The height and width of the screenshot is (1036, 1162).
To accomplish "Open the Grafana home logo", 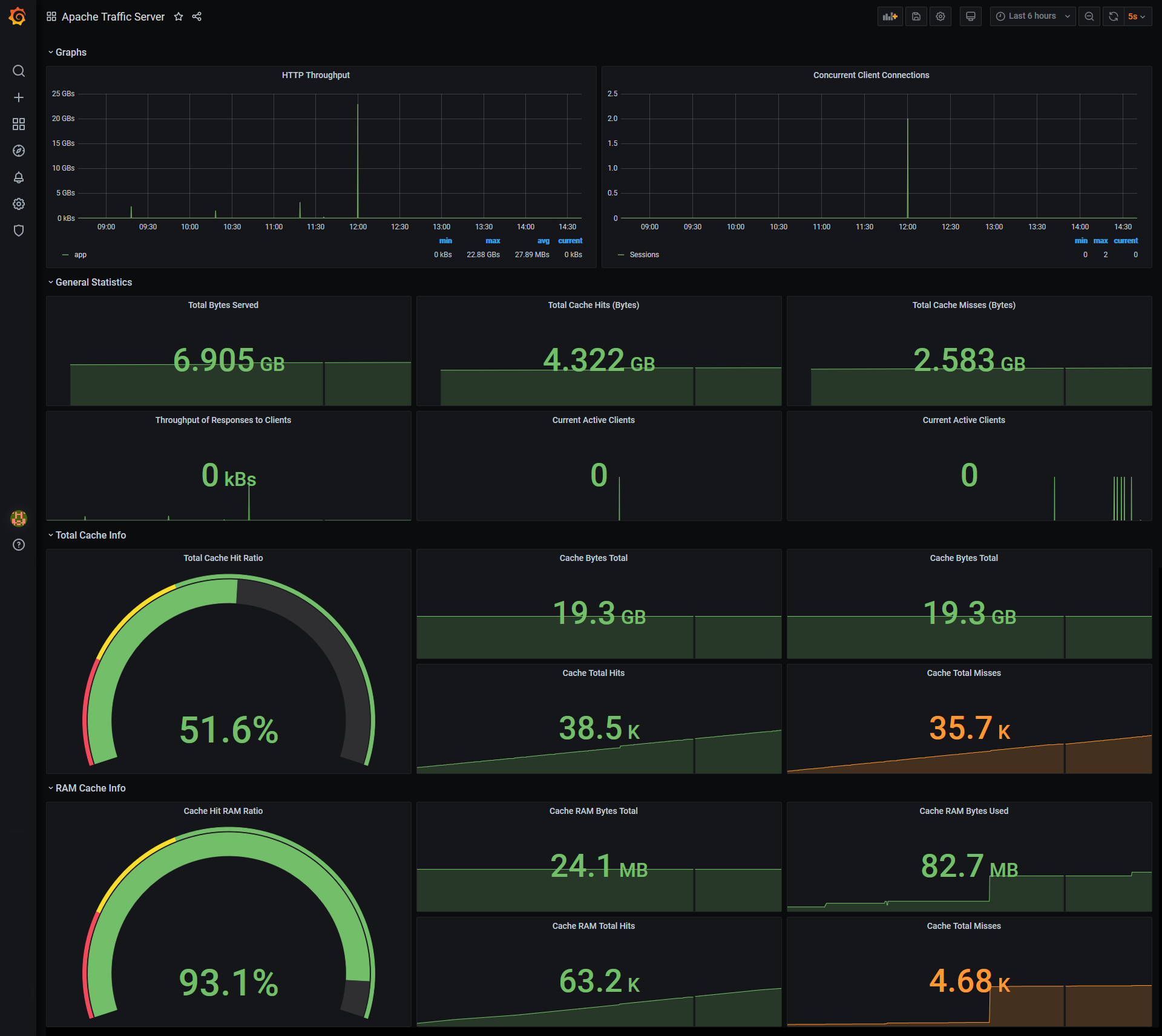I will 18,16.
